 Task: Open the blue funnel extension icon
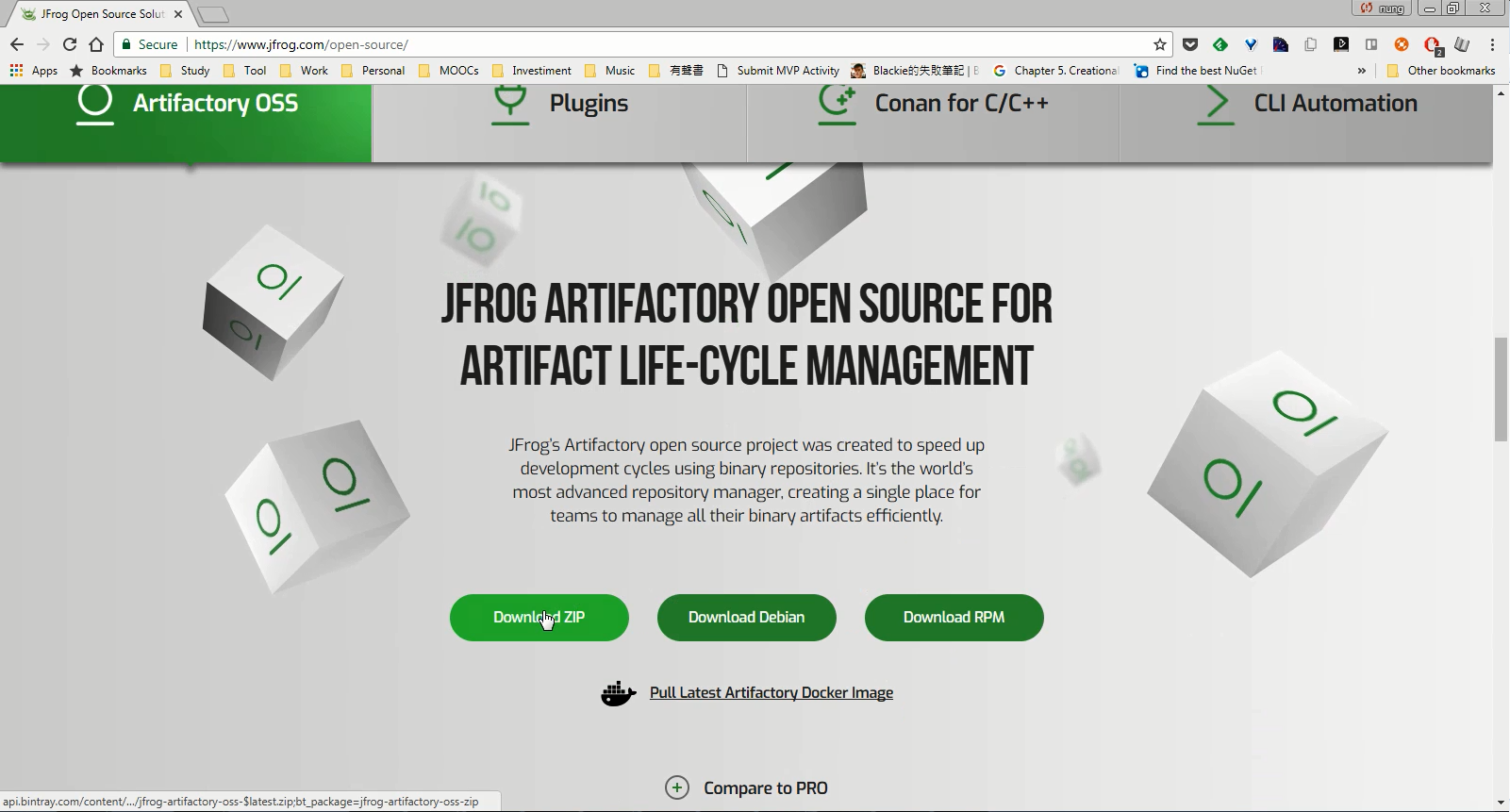click(x=1251, y=44)
